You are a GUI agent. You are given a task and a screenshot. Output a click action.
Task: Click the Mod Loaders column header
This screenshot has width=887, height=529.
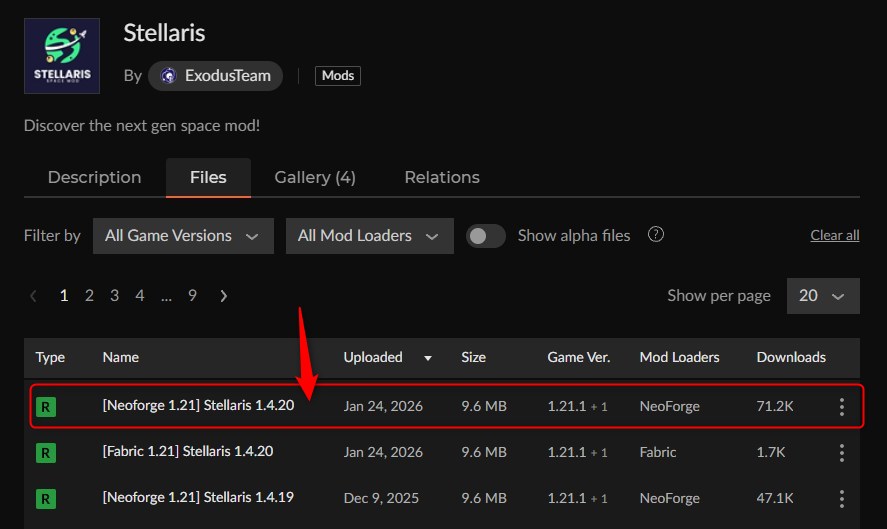[x=679, y=358]
